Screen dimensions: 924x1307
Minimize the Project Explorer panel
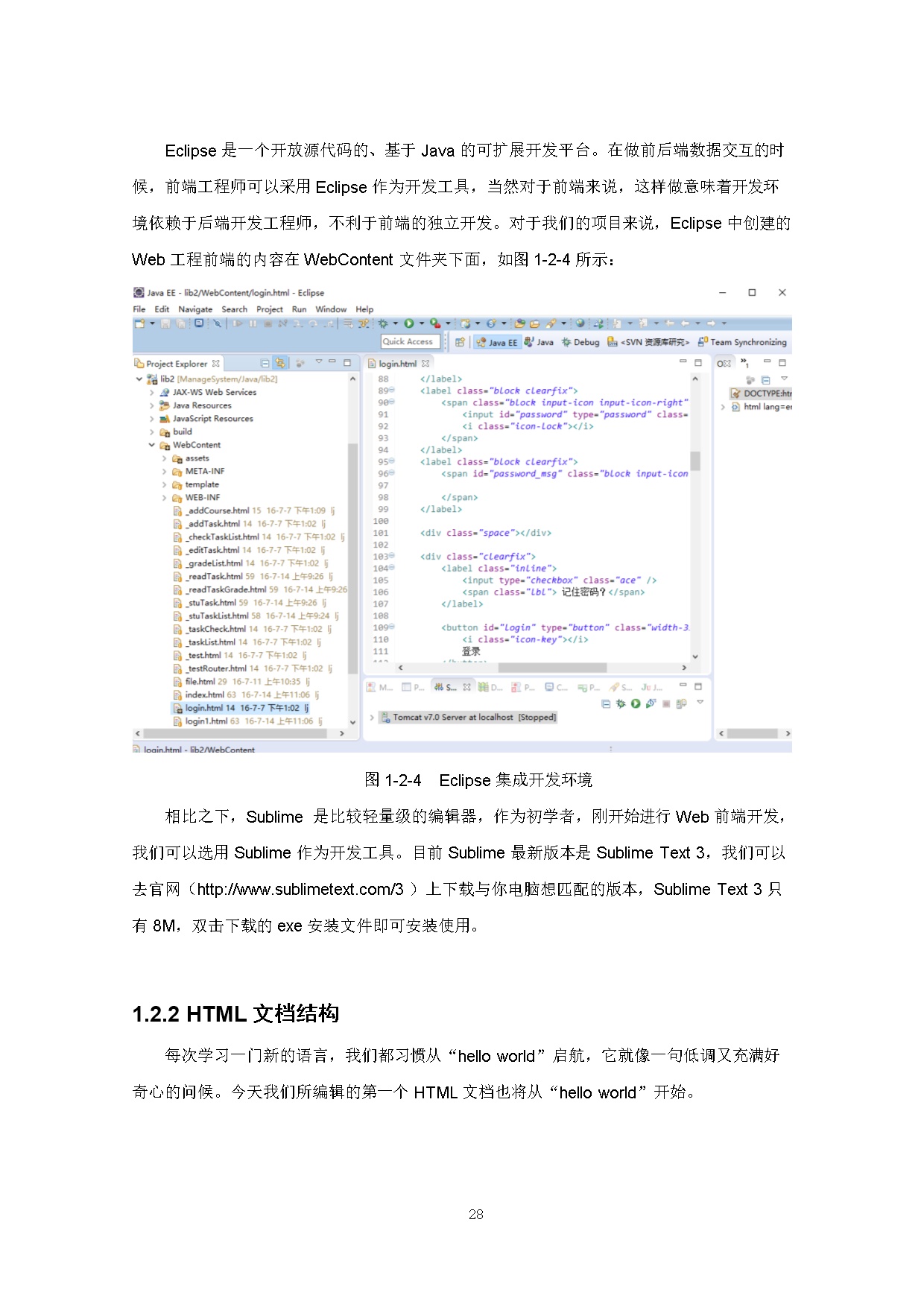tap(332, 361)
